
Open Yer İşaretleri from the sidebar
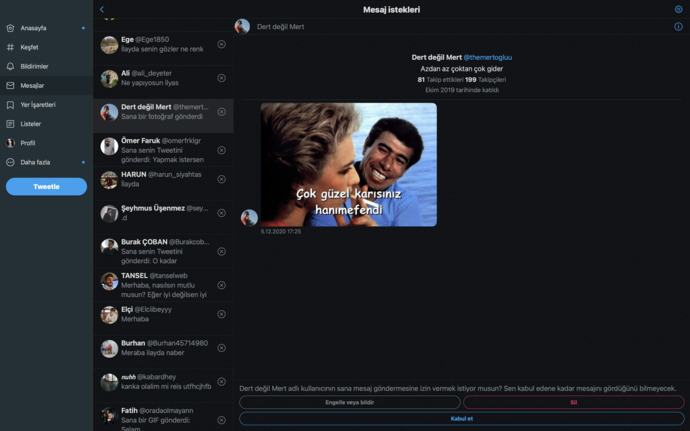[x=47, y=105]
